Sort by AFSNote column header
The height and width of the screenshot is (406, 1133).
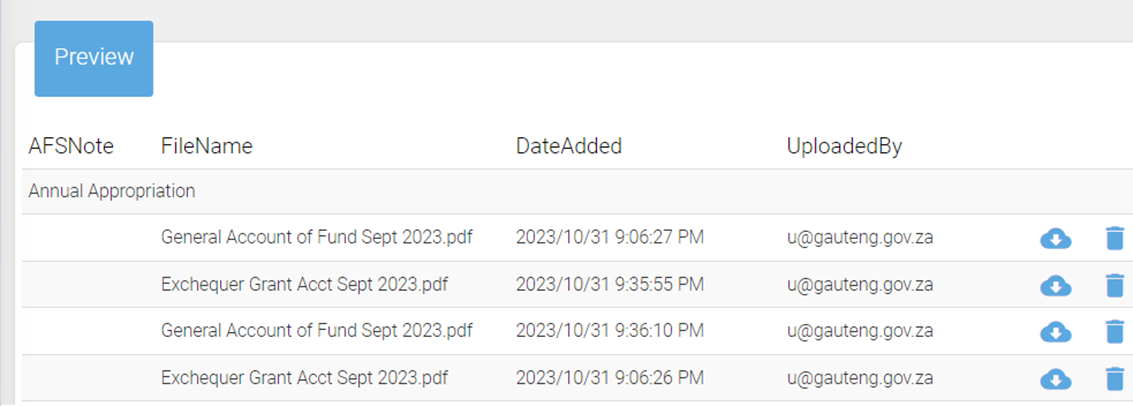[x=71, y=147]
